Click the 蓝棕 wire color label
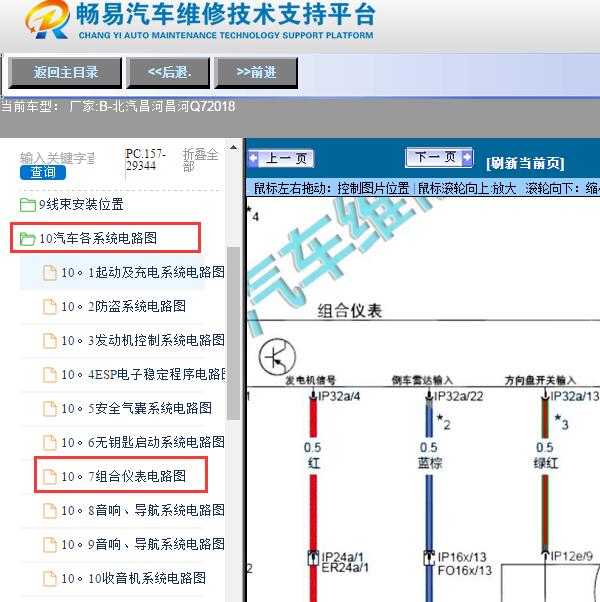600x602 pixels. 430,463
